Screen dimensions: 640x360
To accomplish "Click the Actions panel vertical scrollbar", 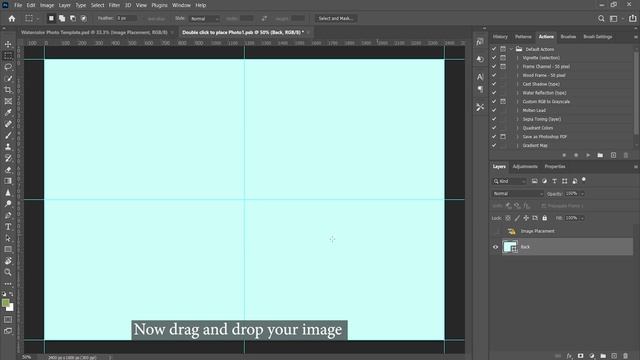I will coord(636,92).
